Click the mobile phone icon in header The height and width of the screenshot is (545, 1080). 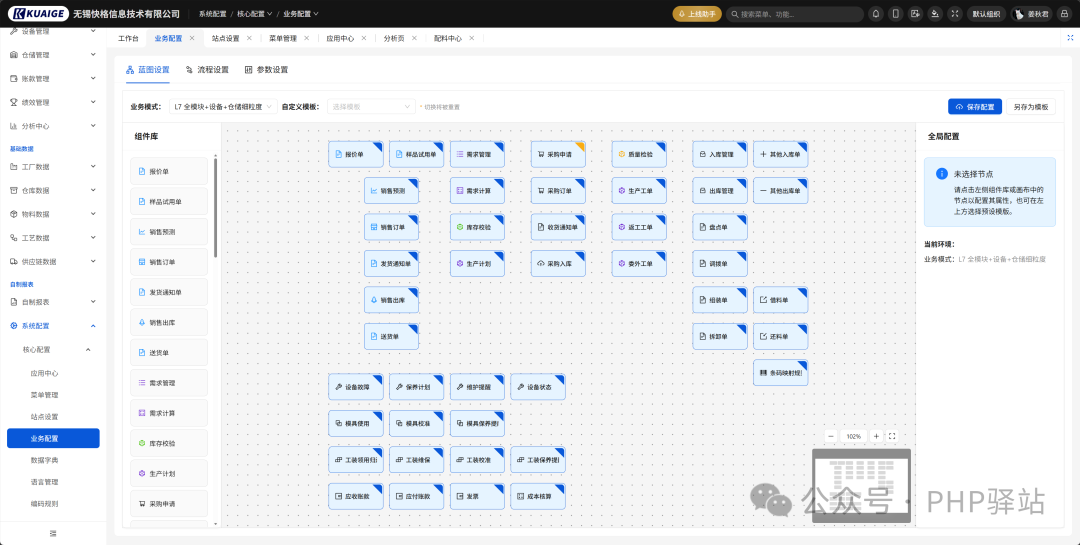pyautogui.click(x=895, y=14)
